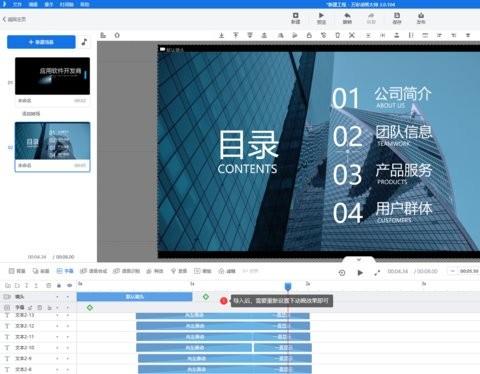Click the blue playhead marker on timeline ruler
This screenshot has height=374, width=480.
(x=288, y=286)
